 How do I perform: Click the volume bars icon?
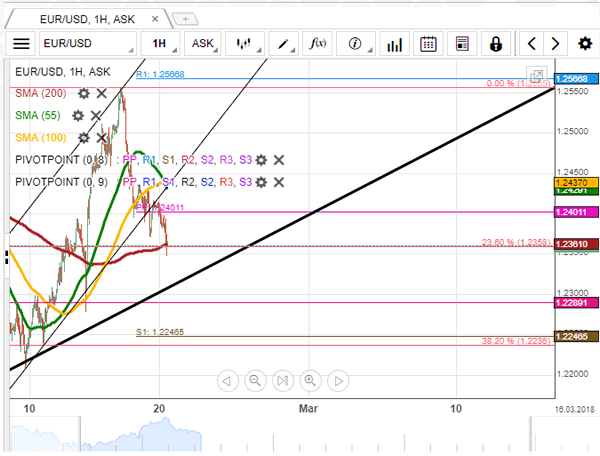pyautogui.click(x=394, y=44)
